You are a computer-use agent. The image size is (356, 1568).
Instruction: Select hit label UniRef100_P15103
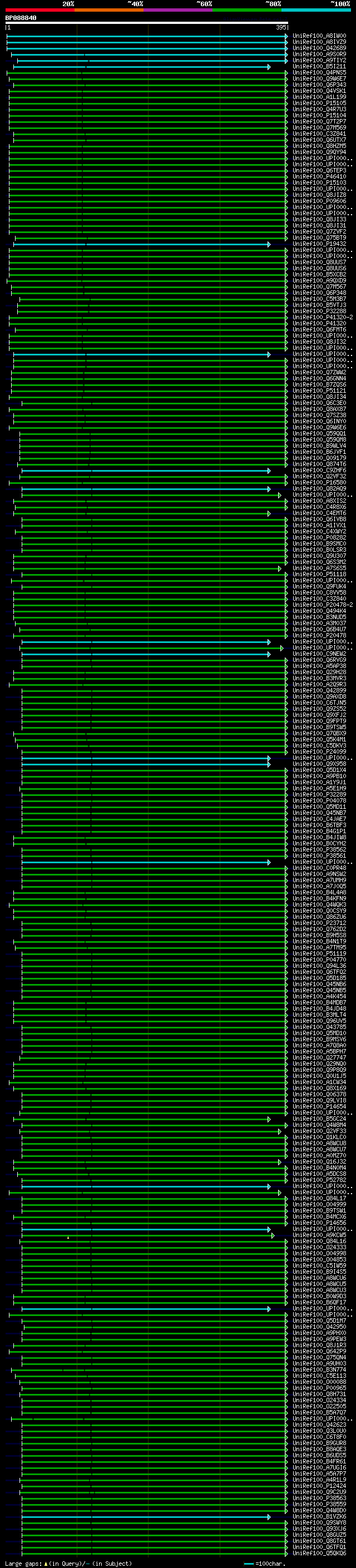[319, 183]
